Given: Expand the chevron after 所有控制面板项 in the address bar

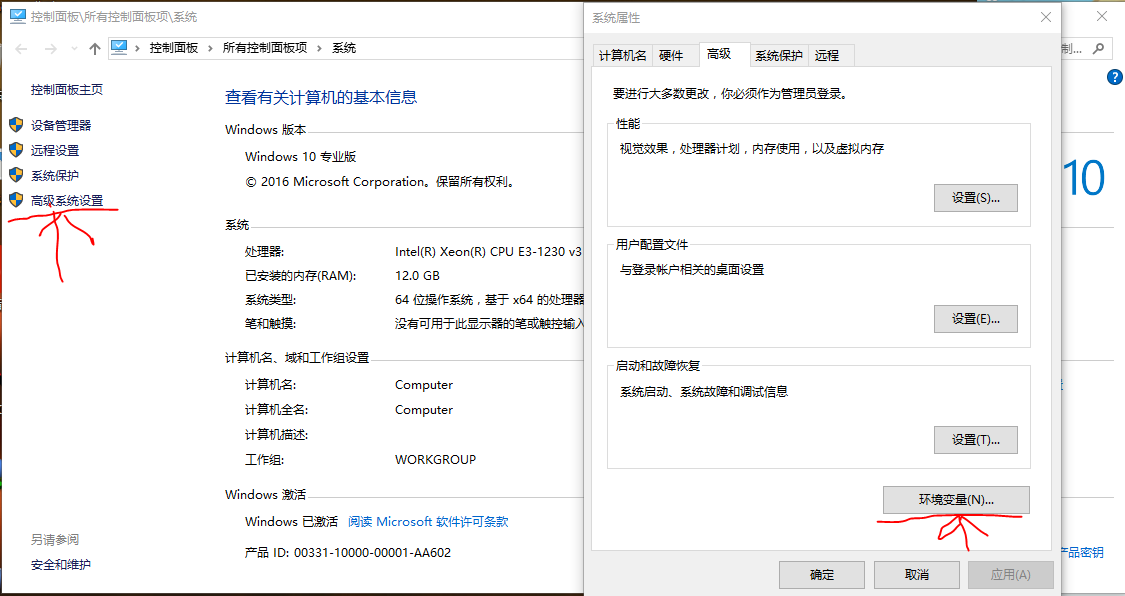Looking at the screenshot, I should tap(319, 48).
